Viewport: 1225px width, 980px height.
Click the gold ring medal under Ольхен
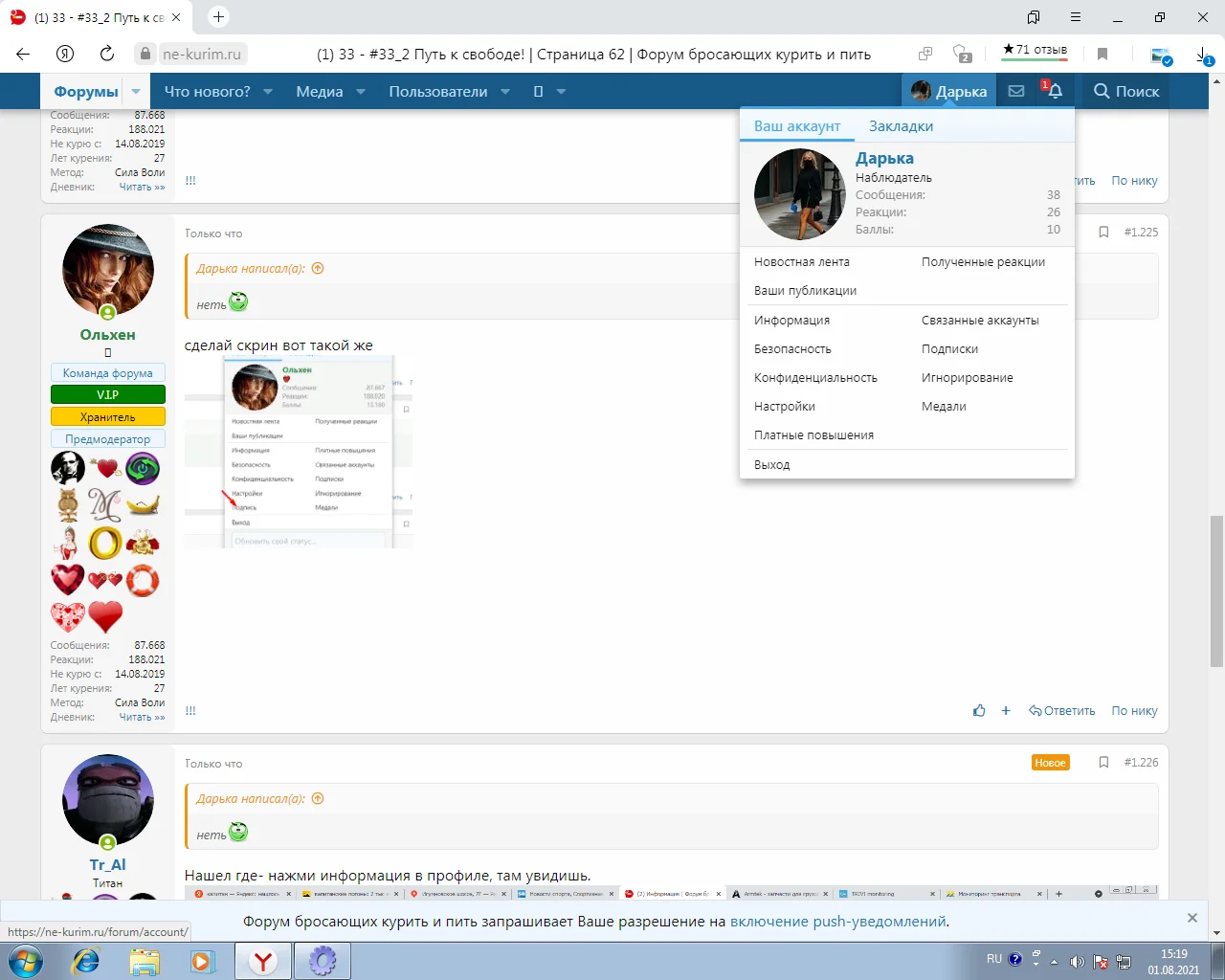point(105,543)
